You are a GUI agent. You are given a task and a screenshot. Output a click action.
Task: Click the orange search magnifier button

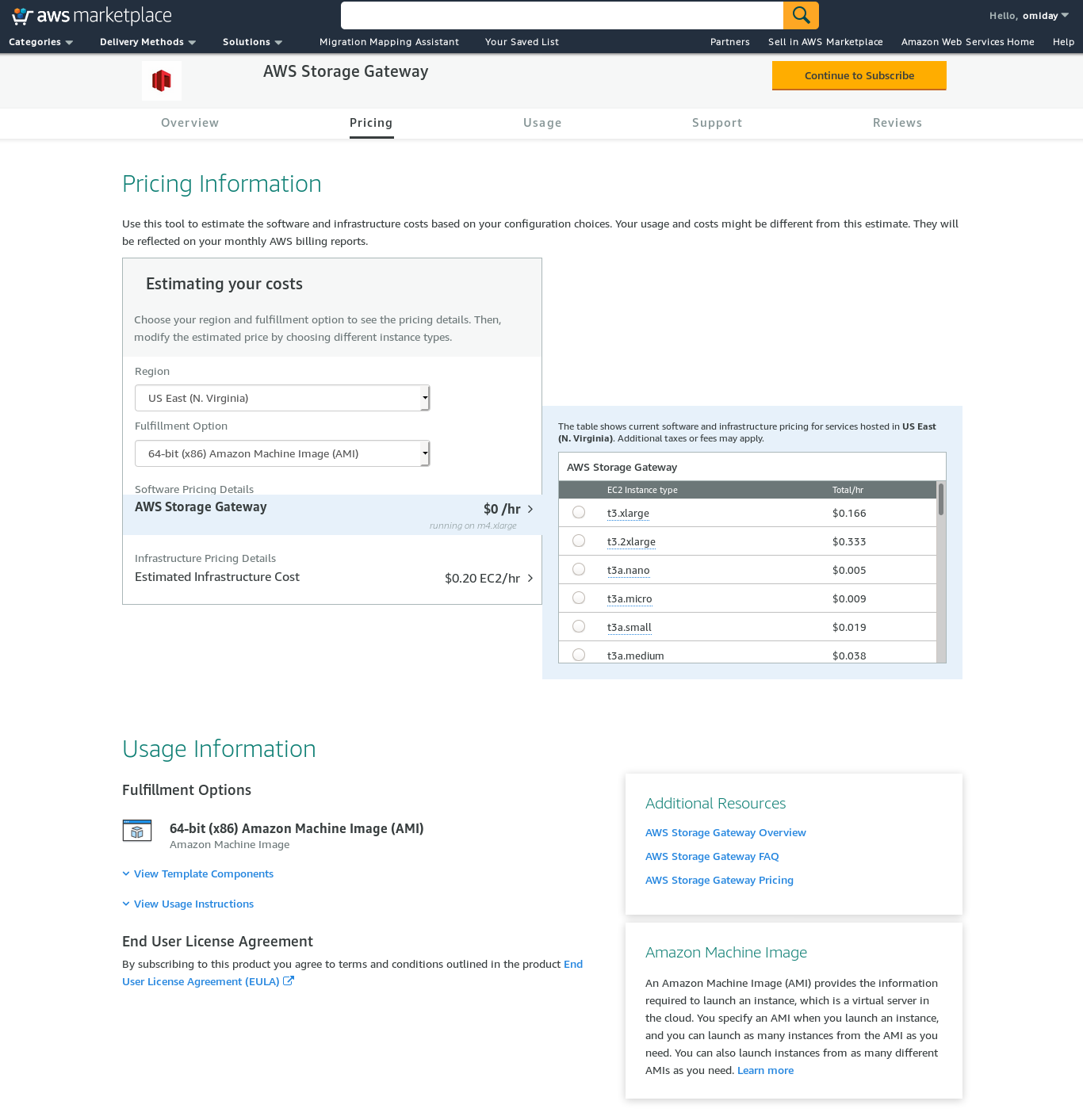(801, 15)
